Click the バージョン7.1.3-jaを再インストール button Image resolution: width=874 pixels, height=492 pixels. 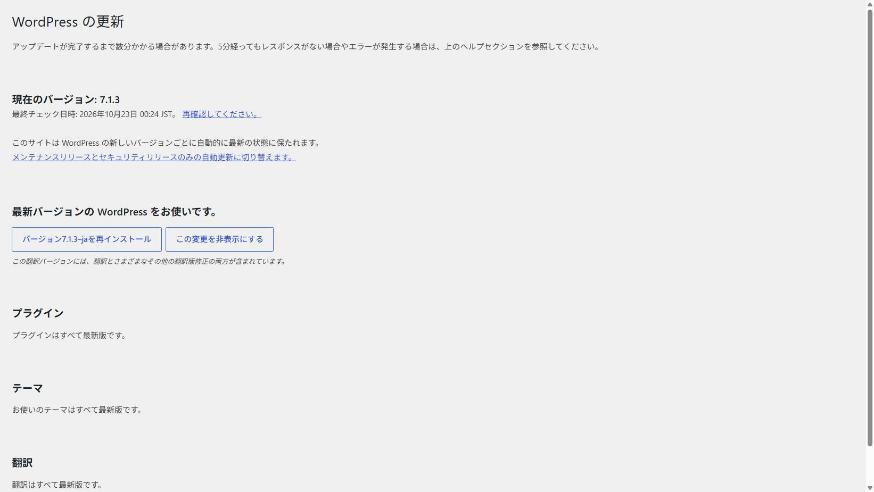(86, 239)
